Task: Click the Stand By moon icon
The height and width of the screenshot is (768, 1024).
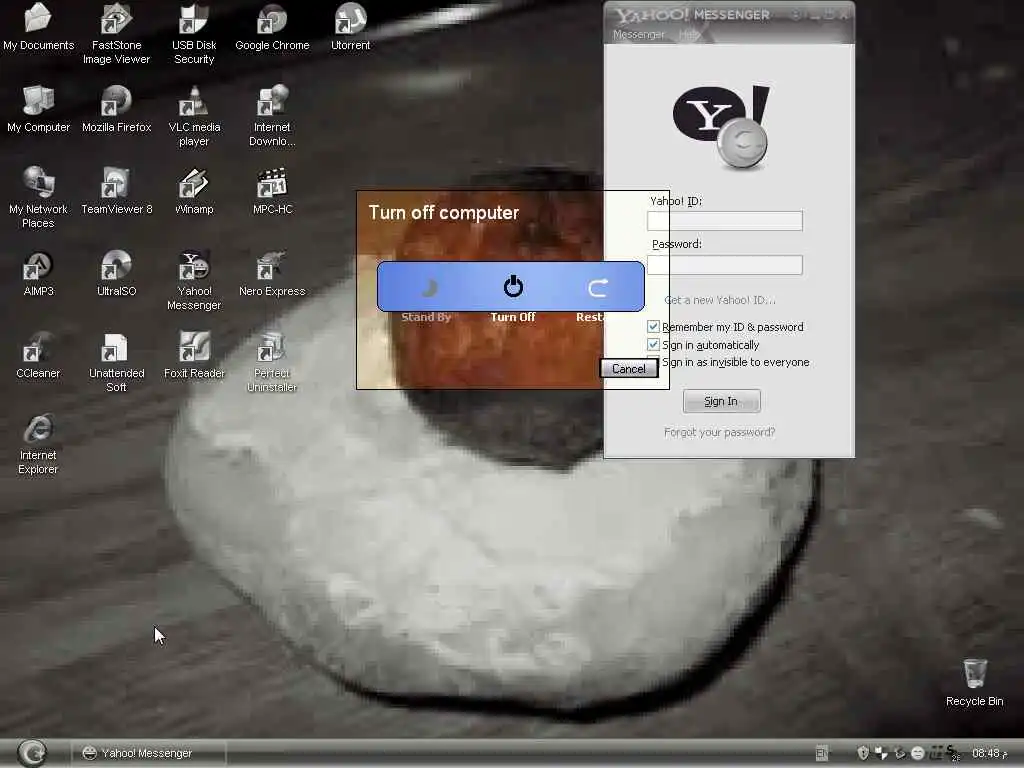Action: (428, 287)
